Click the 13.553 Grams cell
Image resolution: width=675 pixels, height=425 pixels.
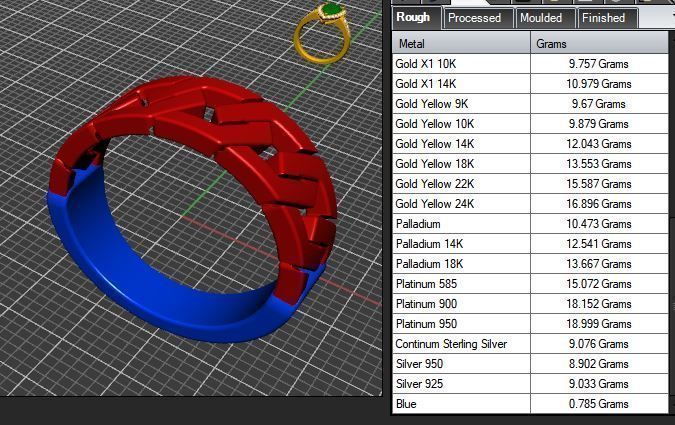point(598,164)
